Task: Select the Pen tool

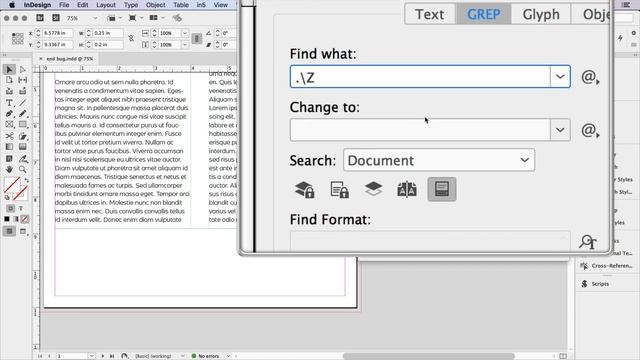Action: point(10,114)
